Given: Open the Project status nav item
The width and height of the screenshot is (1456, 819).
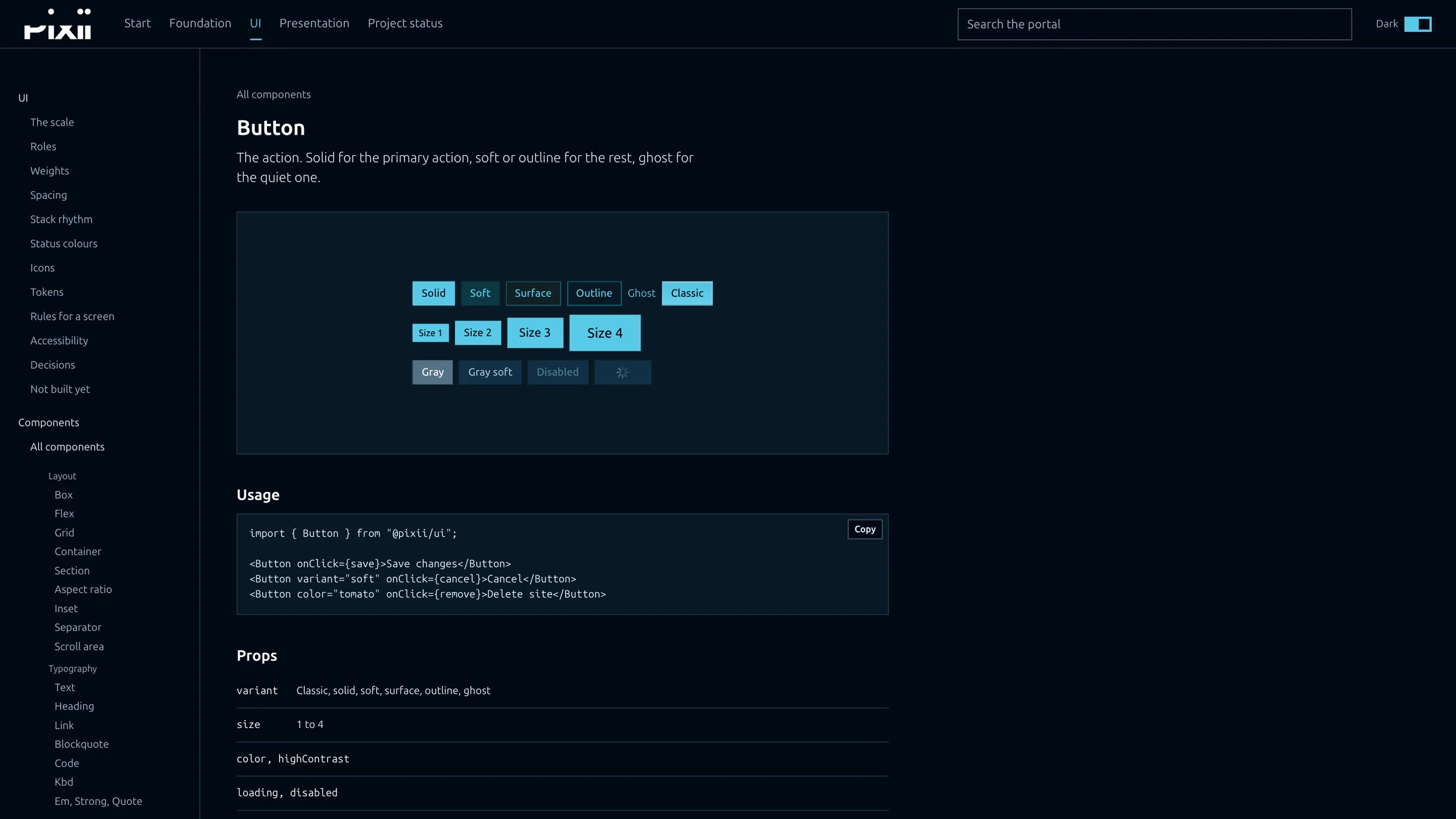Looking at the screenshot, I should coord(405,24).
